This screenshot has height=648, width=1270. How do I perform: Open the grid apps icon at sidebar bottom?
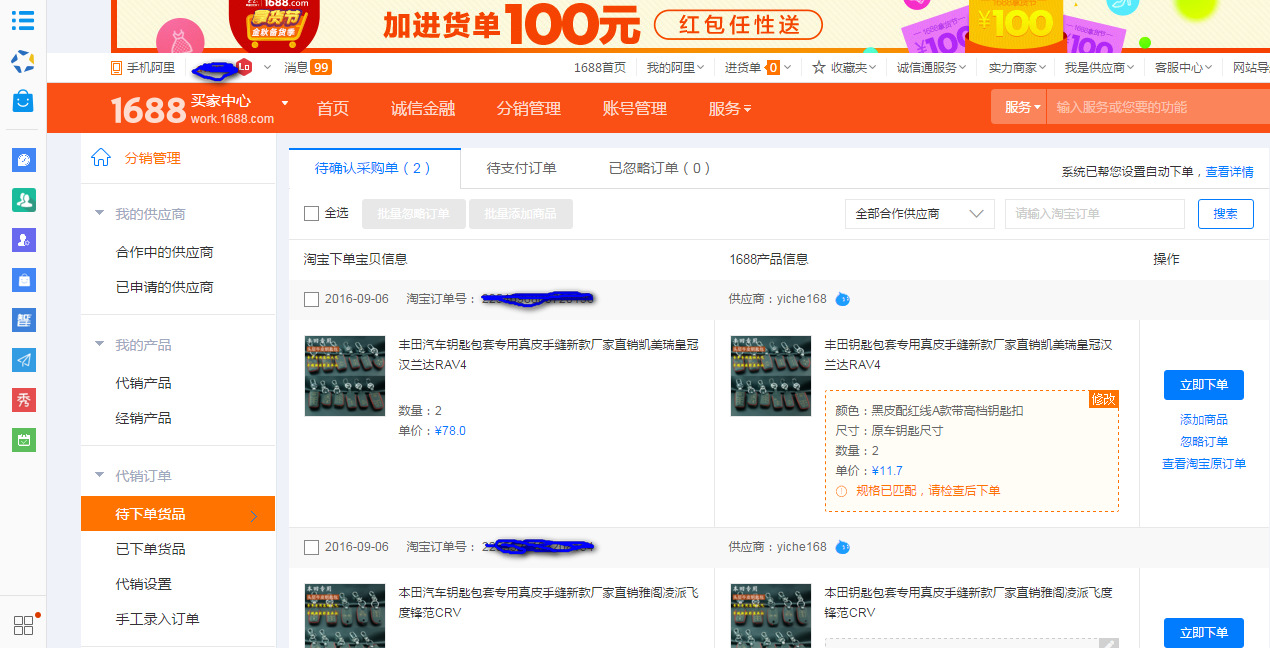pyautogui.click(x=23, y=623)
